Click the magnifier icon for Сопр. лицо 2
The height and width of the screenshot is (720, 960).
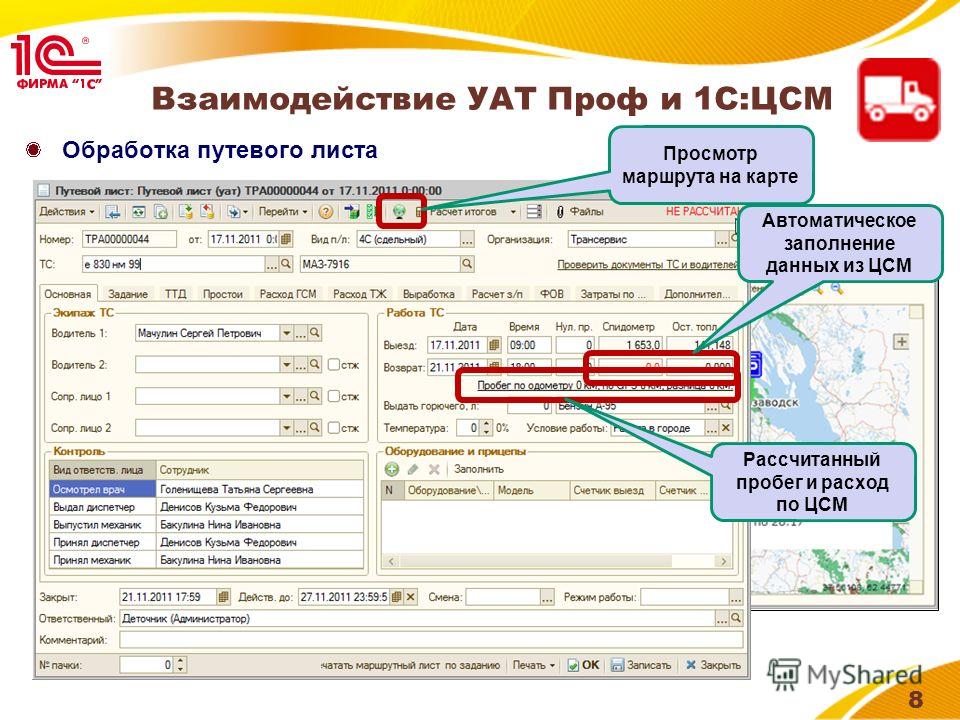pos(315,427)
